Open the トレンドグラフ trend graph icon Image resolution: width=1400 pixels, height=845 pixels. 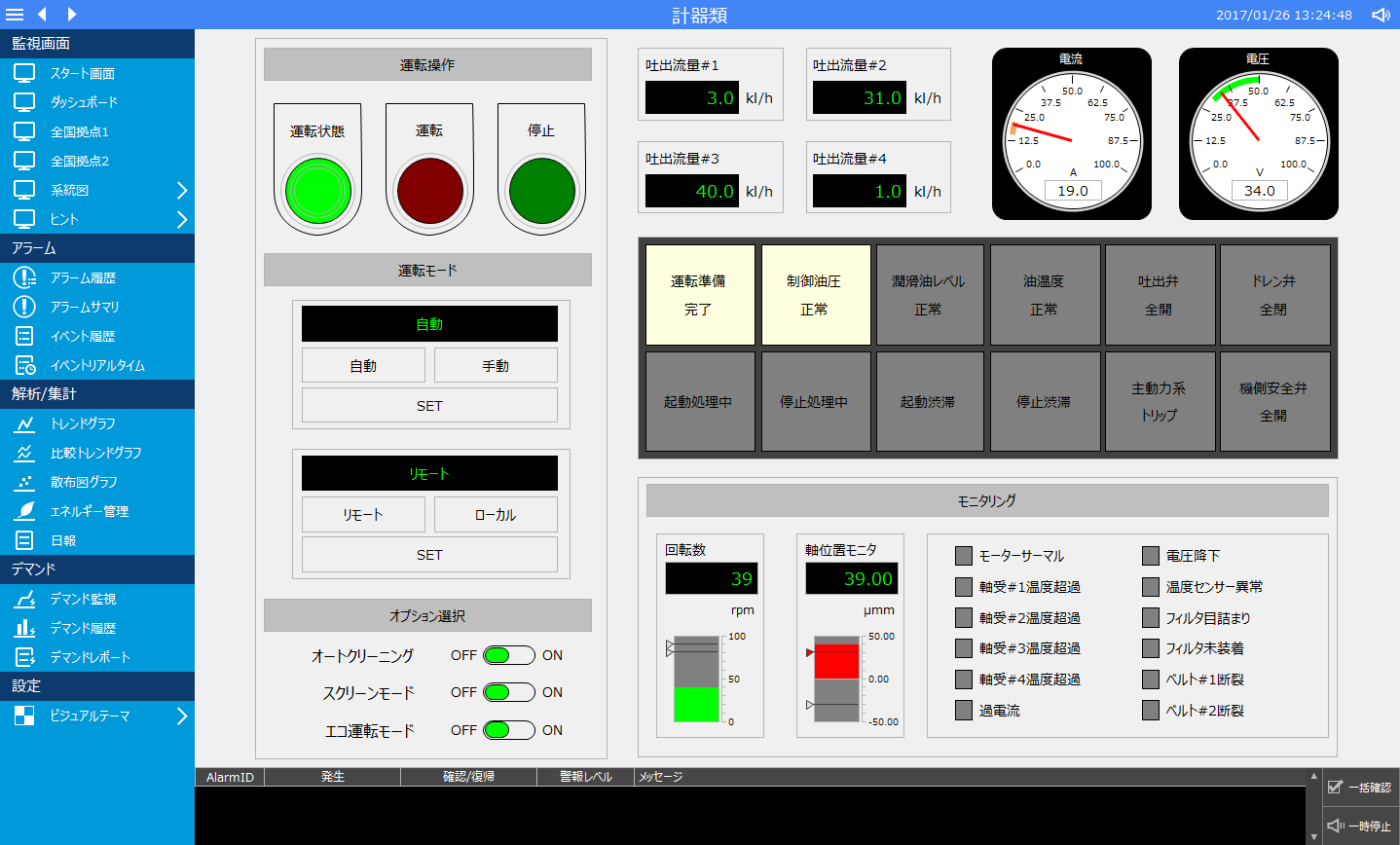coord(24,423)
